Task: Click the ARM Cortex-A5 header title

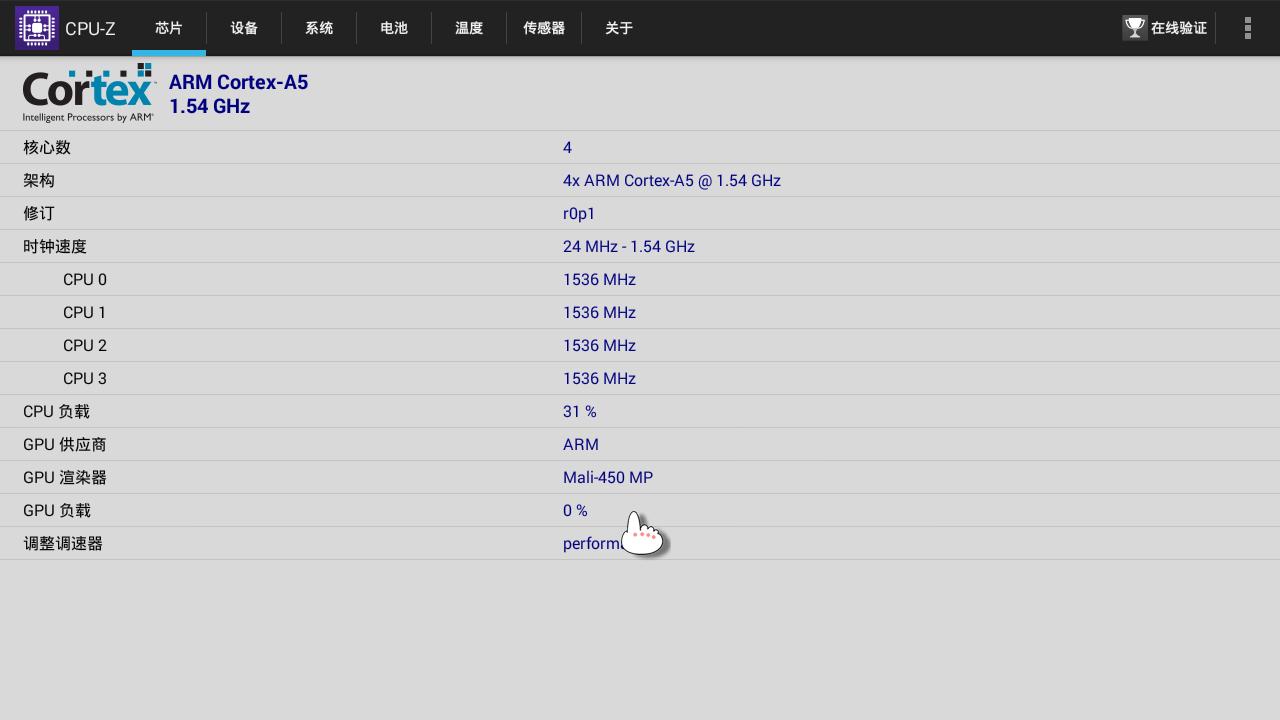Action: coord(238,82)
